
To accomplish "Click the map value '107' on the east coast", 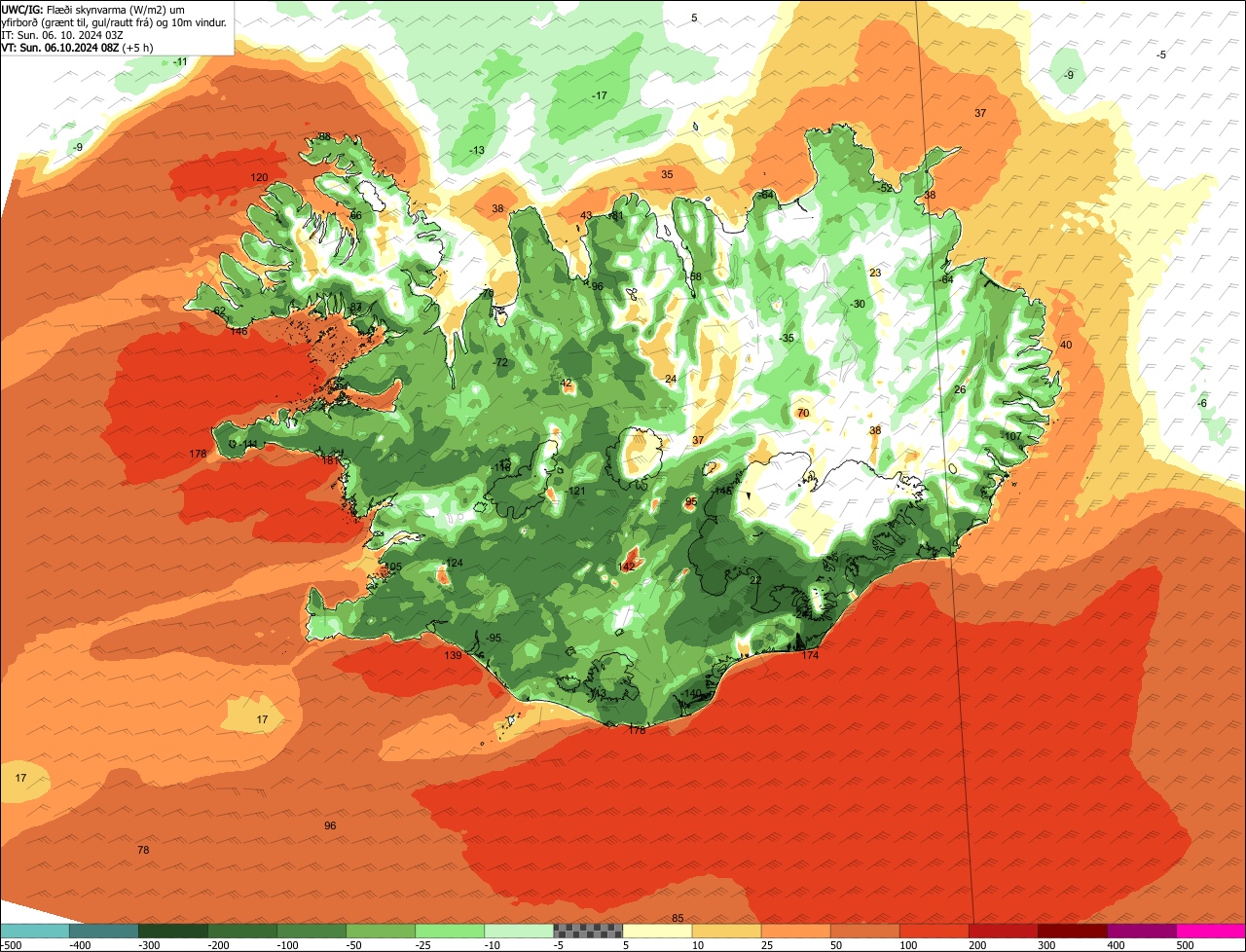I will [x=1013, y=436].
